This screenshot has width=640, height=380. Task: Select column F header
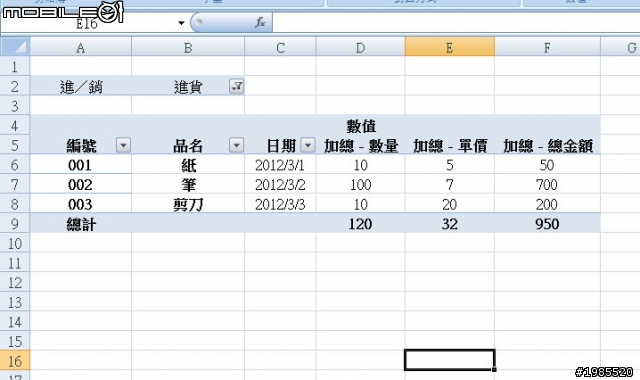[x=547, y=47]
